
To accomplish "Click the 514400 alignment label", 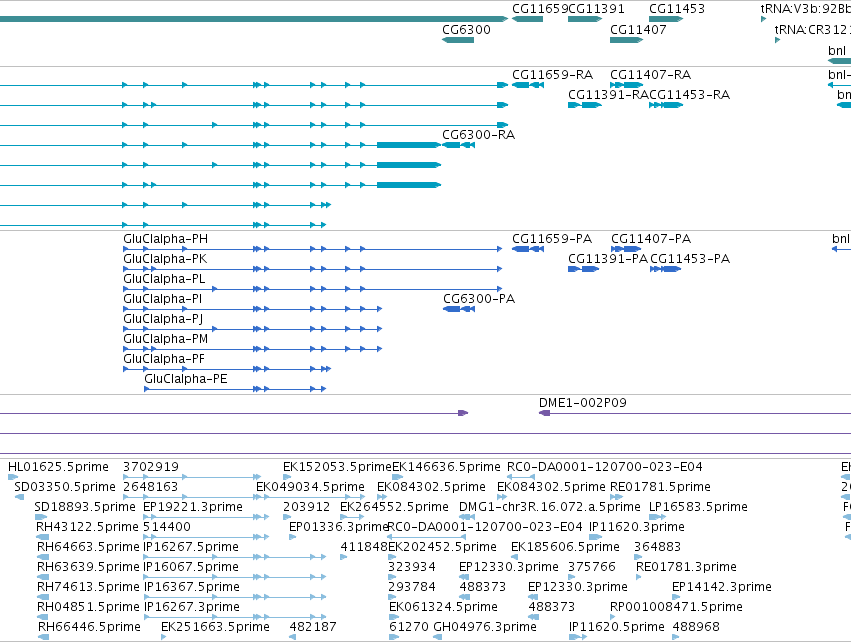I will (167, 527).
